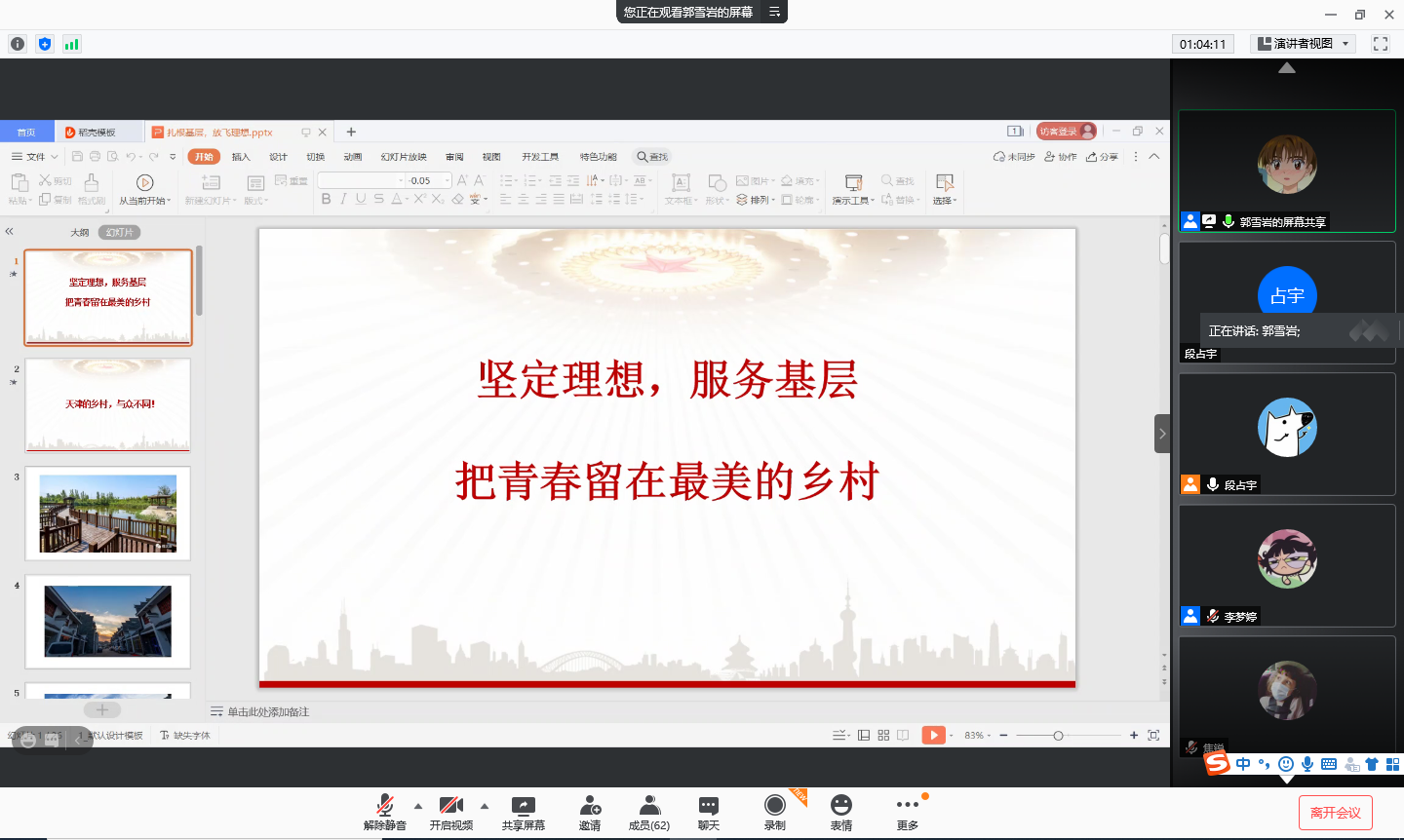Expand video options arrow beside 开启视频
1404x840 pixels.
coord(485,806)
